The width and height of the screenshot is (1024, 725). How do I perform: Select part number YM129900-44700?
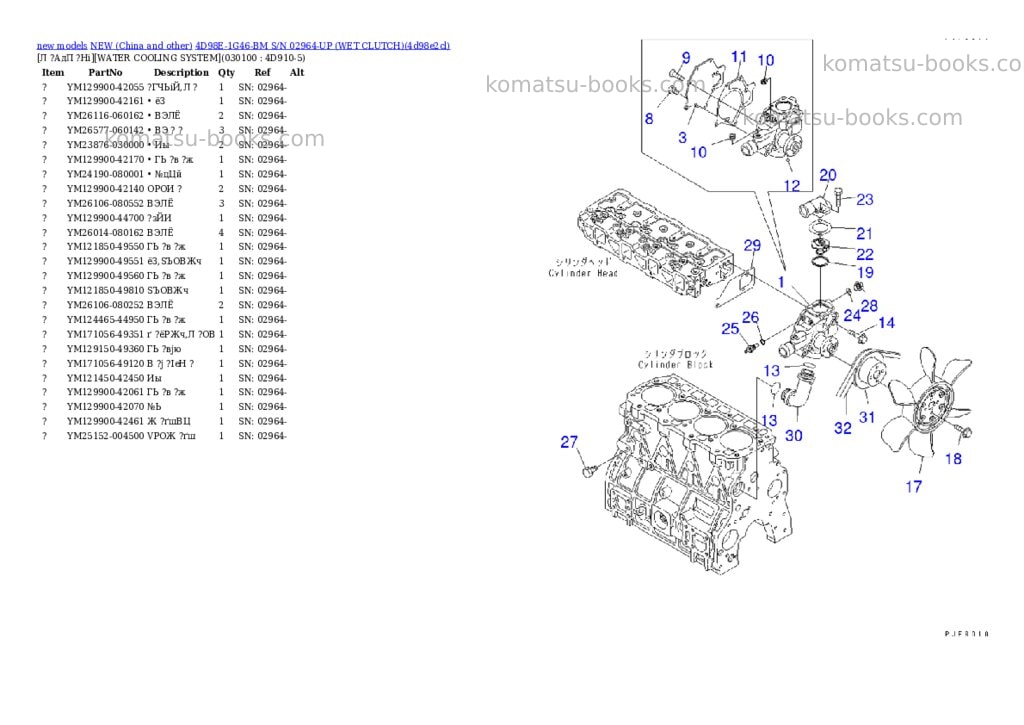[105, 218]
